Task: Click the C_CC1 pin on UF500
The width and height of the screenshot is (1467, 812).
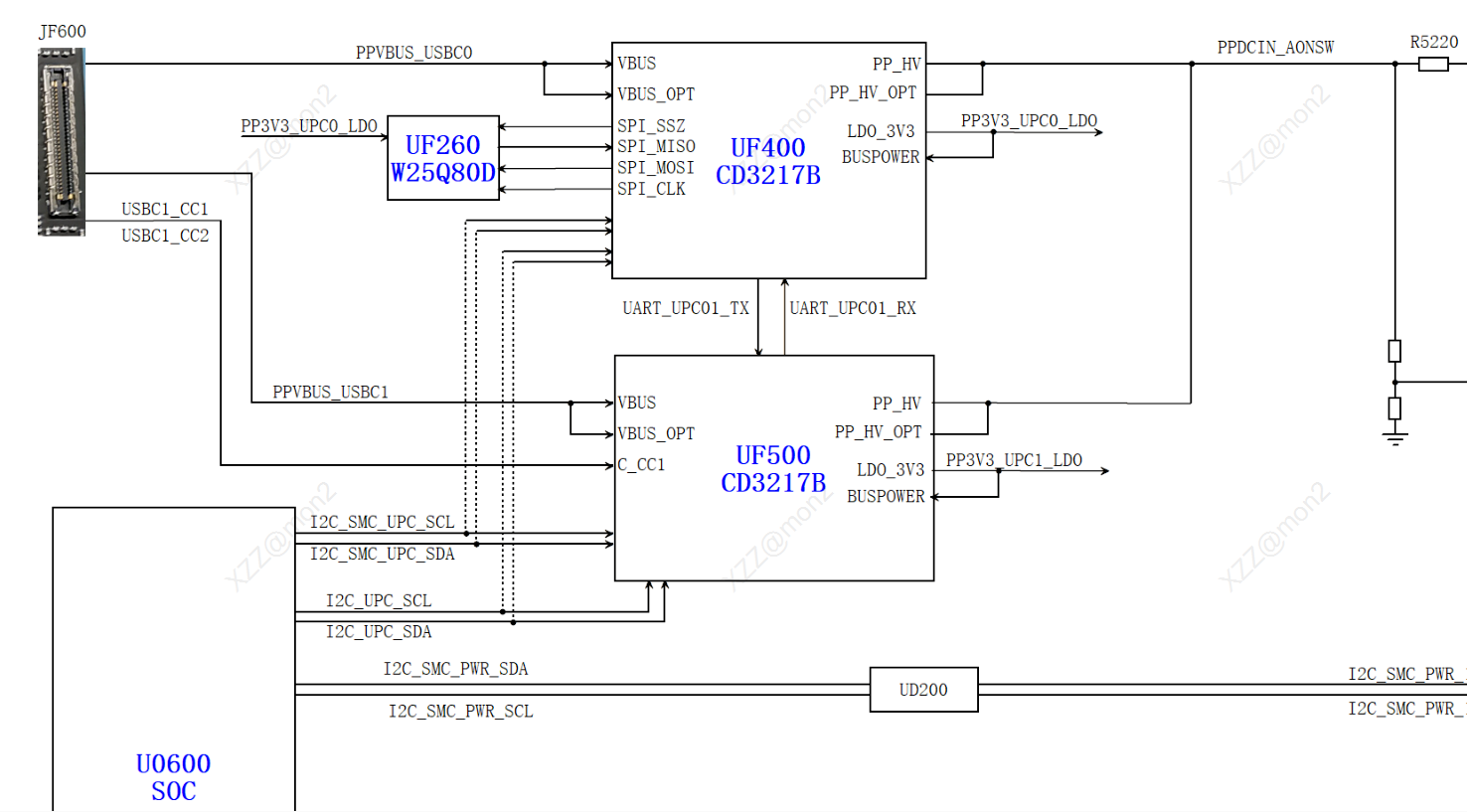Action: (641, 464)
